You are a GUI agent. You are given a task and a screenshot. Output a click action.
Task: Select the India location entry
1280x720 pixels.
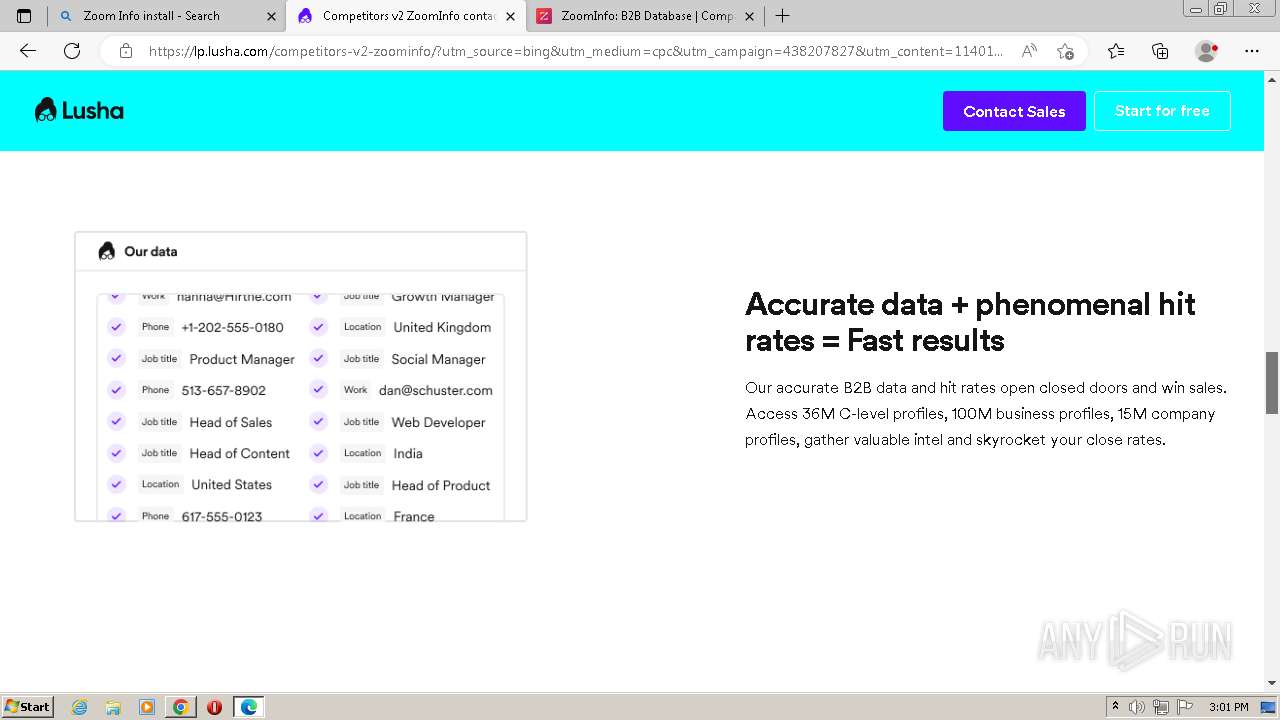(408, 453)
